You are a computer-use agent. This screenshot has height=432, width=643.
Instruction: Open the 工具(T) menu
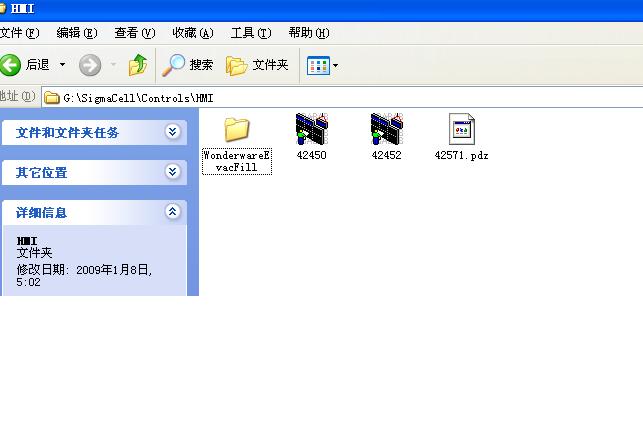click(250, 33)
